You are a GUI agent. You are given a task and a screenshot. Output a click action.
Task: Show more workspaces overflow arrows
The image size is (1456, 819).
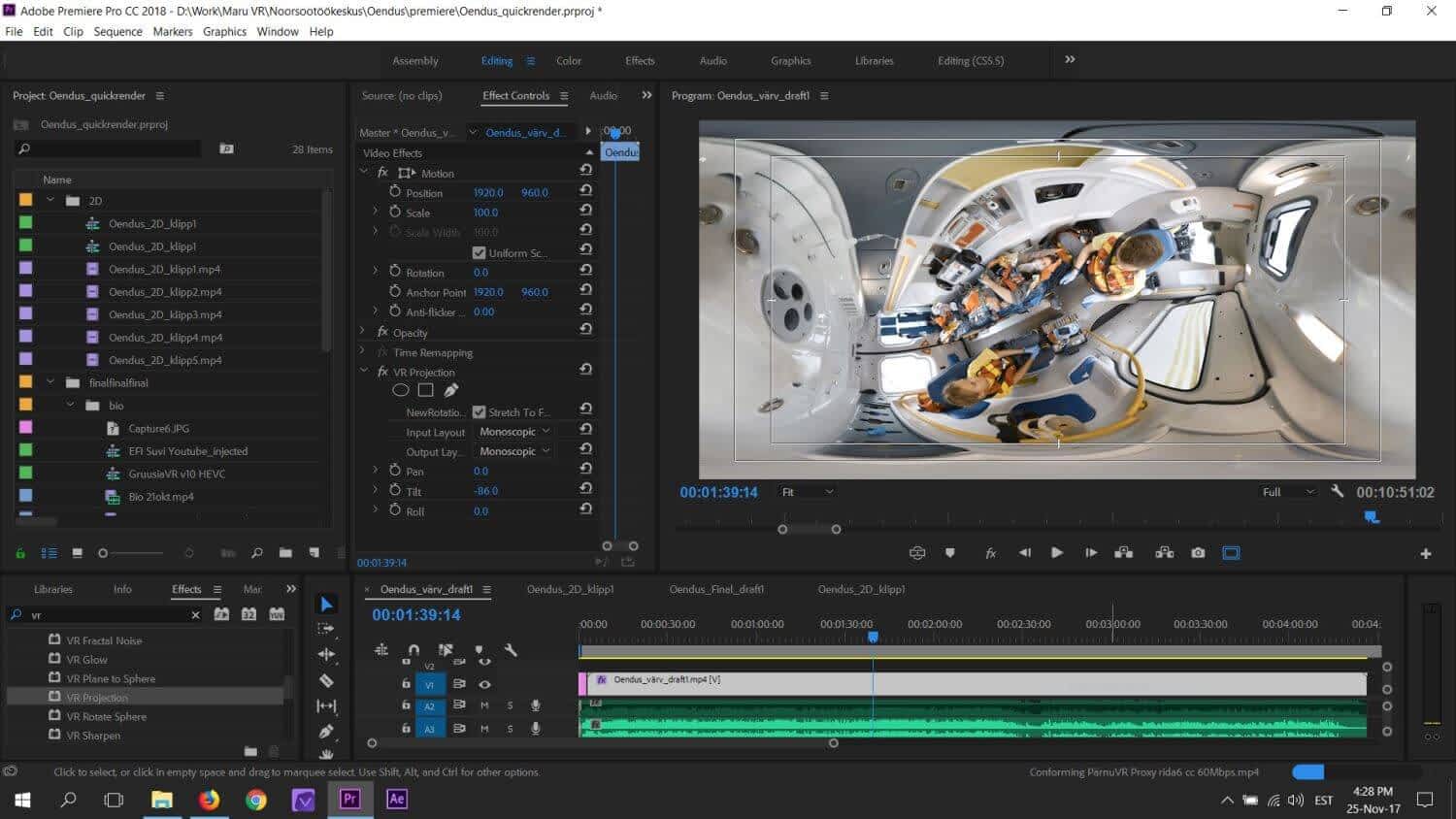(1070, 59)
